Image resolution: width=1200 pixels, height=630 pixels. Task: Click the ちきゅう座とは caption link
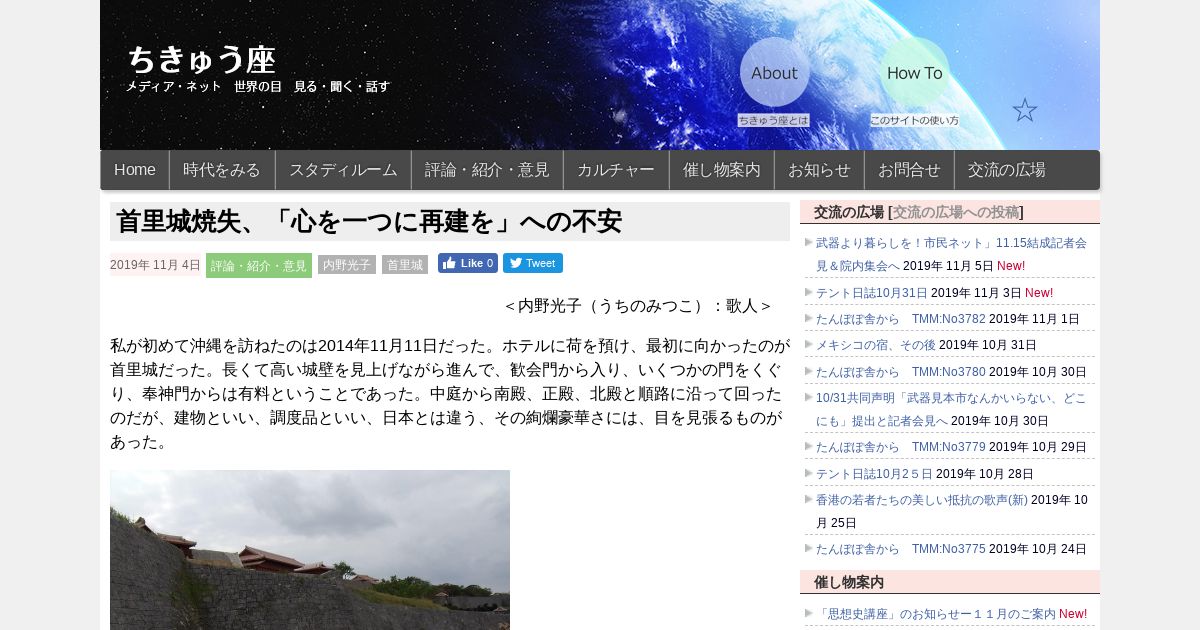[773, 120]
